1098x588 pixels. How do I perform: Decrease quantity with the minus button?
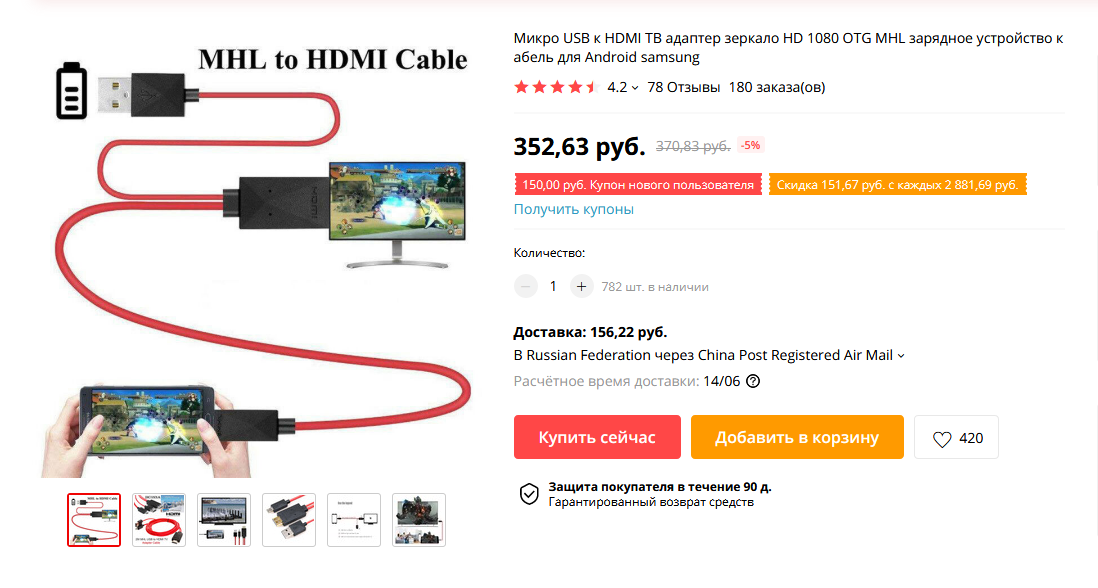(525, 286)
